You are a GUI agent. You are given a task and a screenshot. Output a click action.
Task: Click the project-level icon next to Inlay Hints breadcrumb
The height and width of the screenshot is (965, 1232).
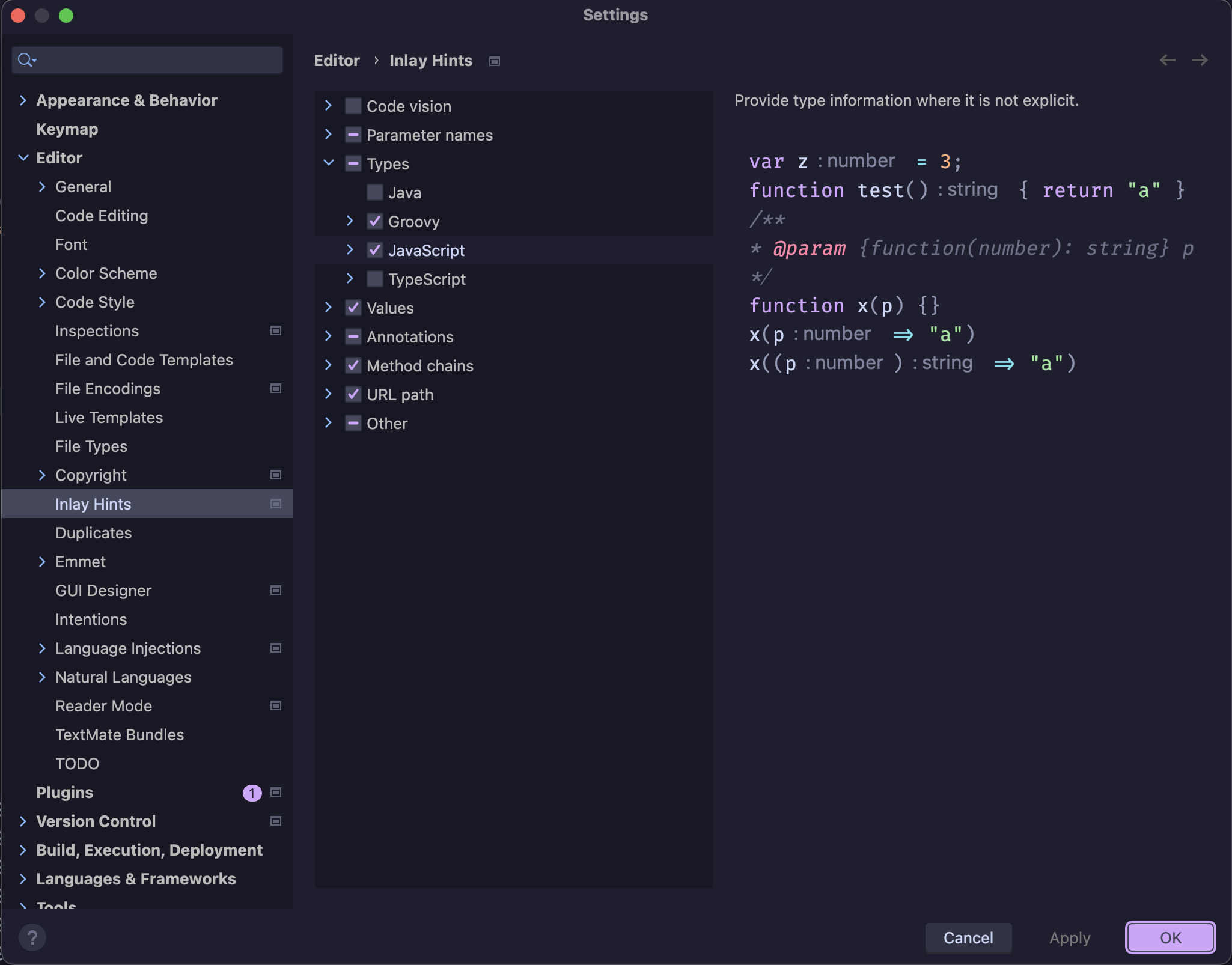(x=495, y=61)
